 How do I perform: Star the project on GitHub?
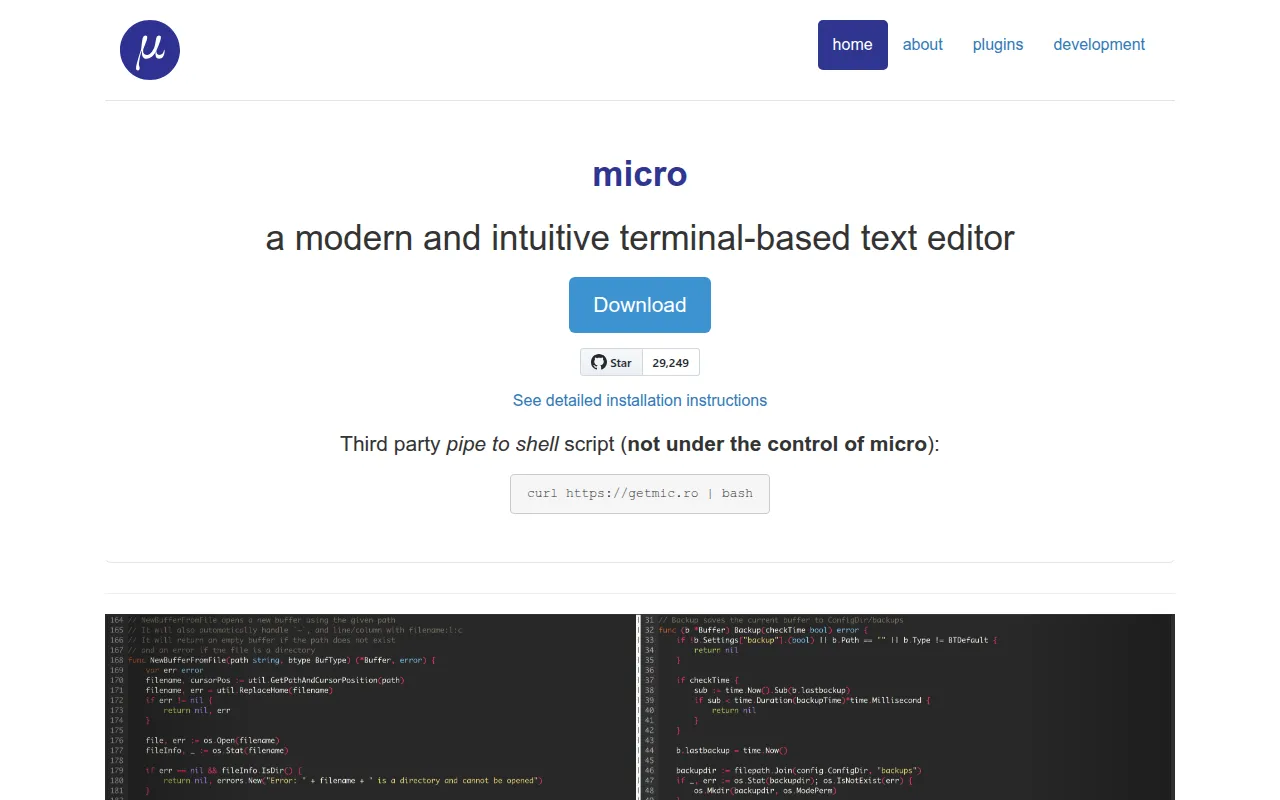611,362
